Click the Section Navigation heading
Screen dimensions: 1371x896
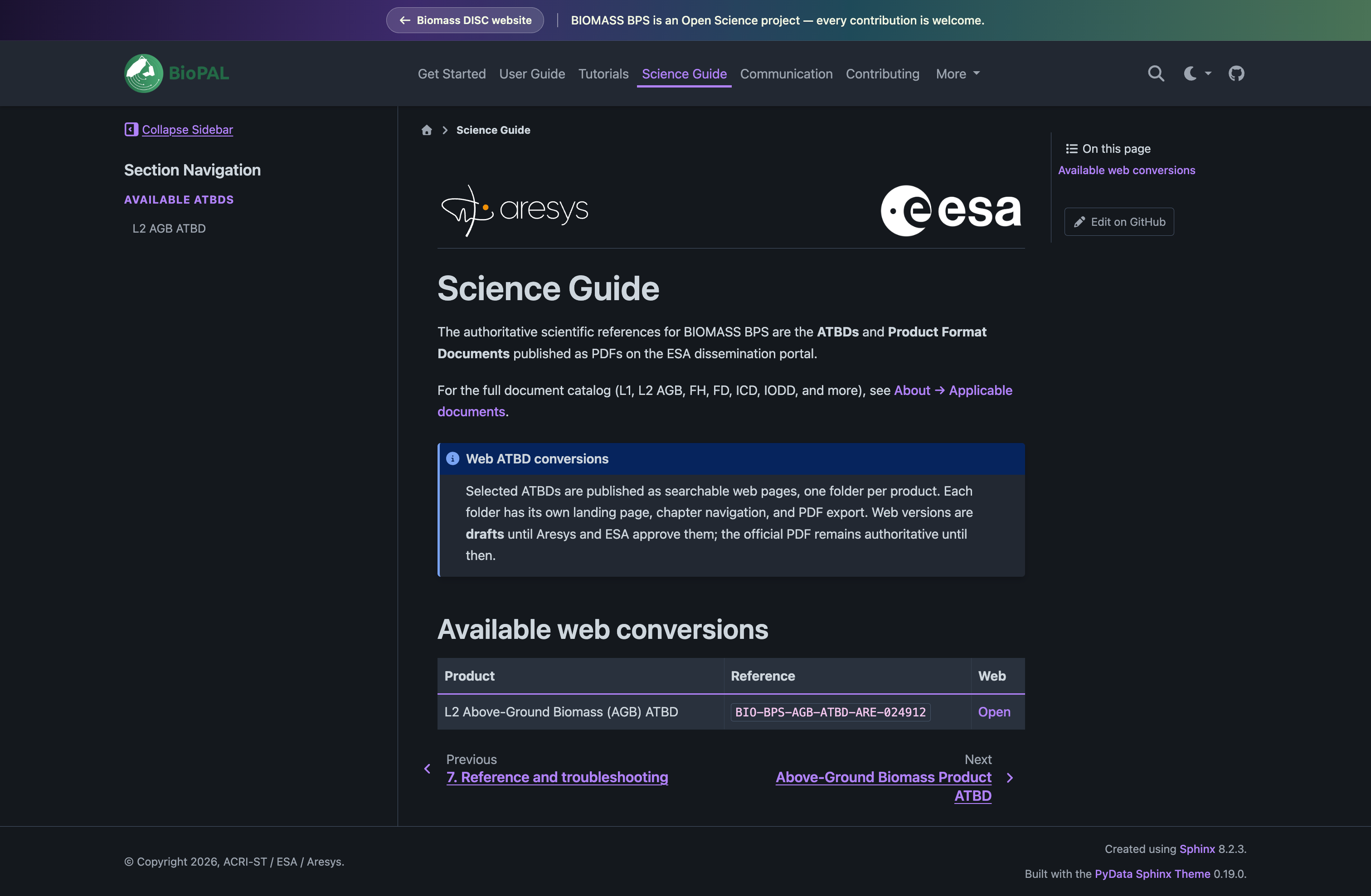tap(192, 170)
